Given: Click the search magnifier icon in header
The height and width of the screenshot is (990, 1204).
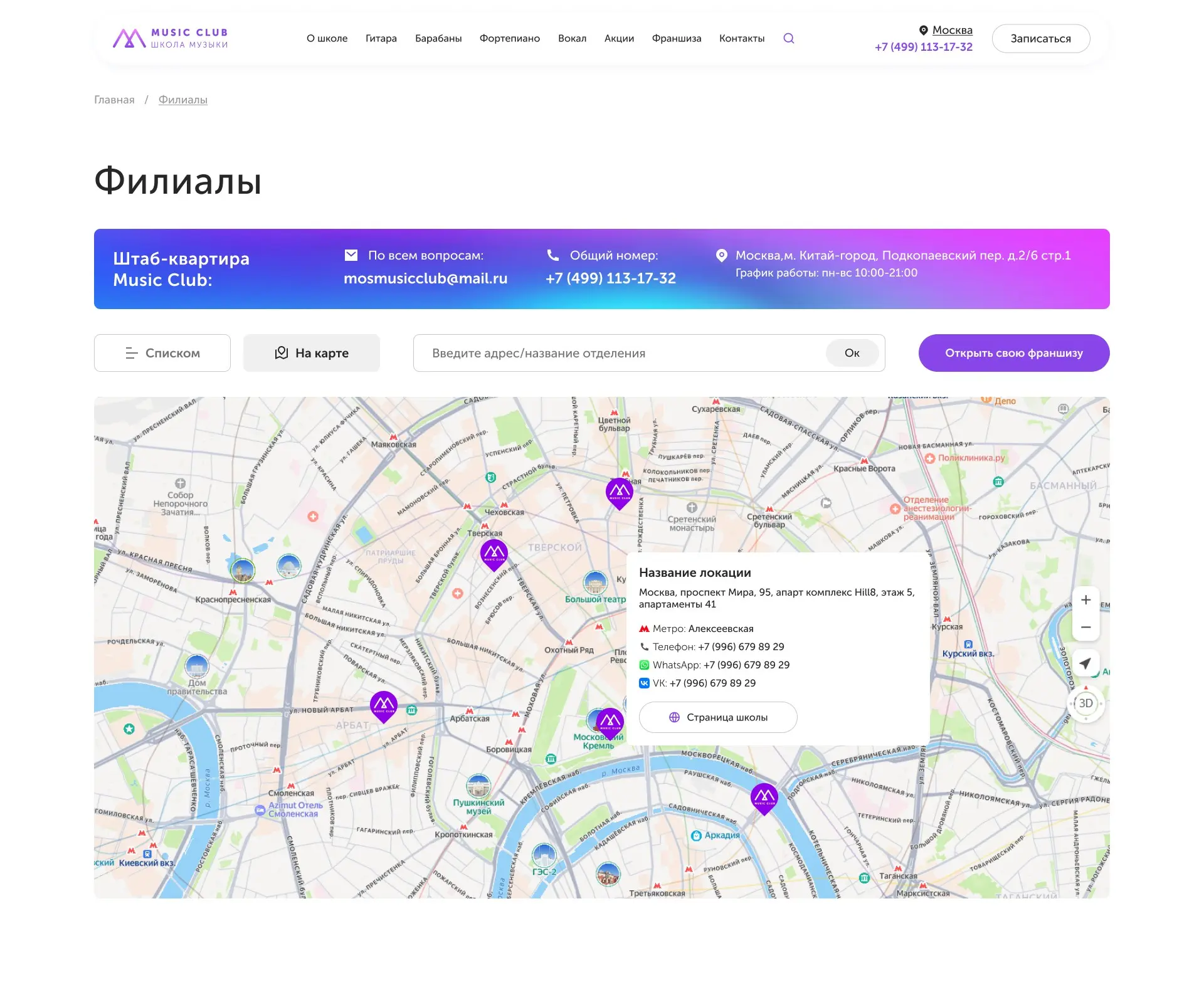Looking at the screenshot, I should (789, 38).
